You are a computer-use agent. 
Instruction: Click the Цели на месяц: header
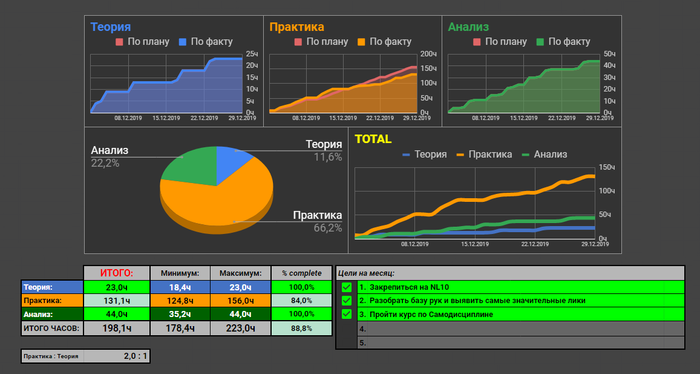[510, 273]
